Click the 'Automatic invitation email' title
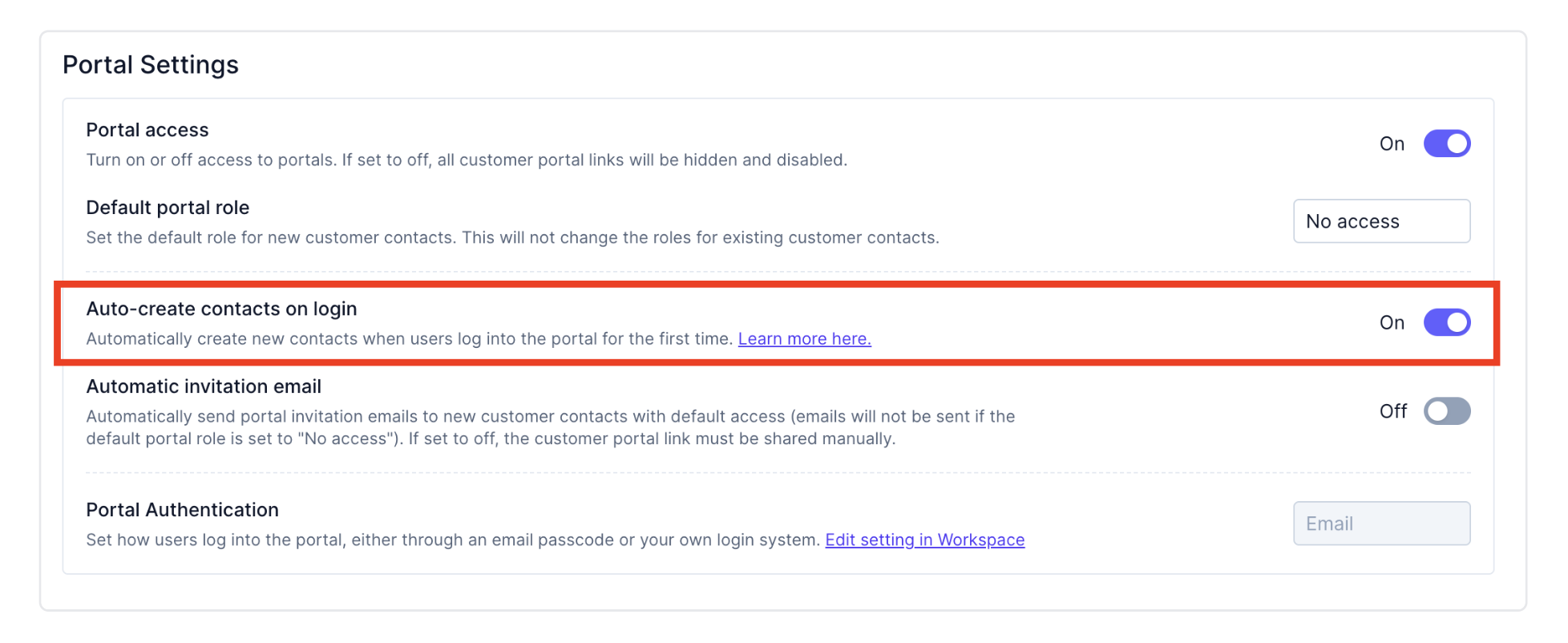1568x643 pixels. click(x=204, y=386)
